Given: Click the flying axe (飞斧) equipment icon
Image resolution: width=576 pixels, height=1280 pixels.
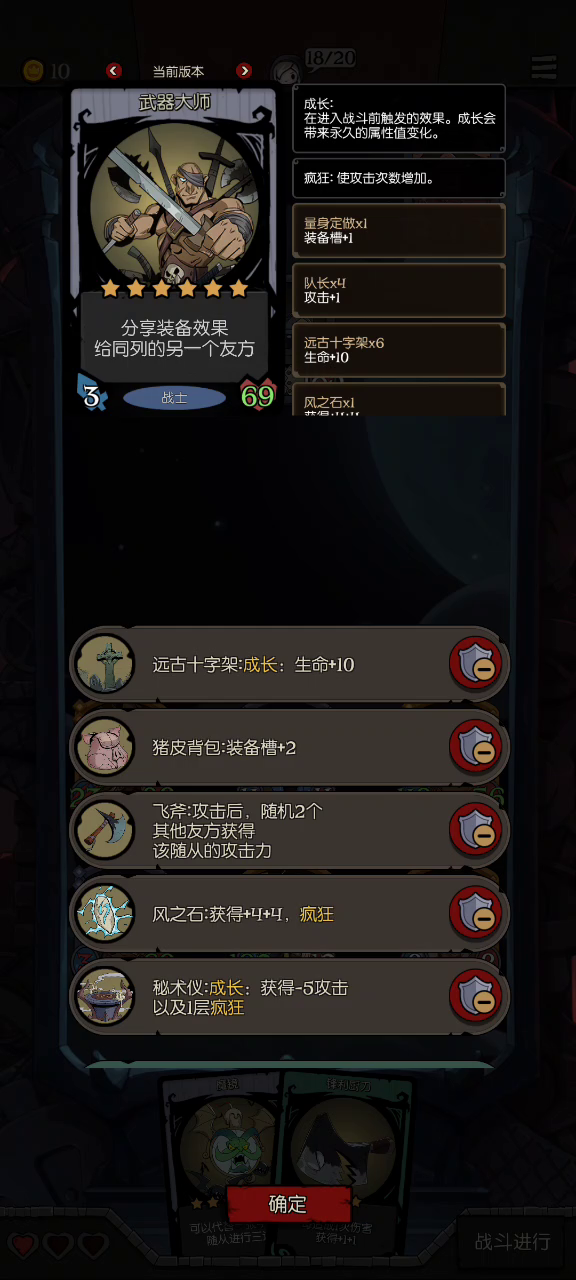Looking at the screenshot, I should pos(104,830).
